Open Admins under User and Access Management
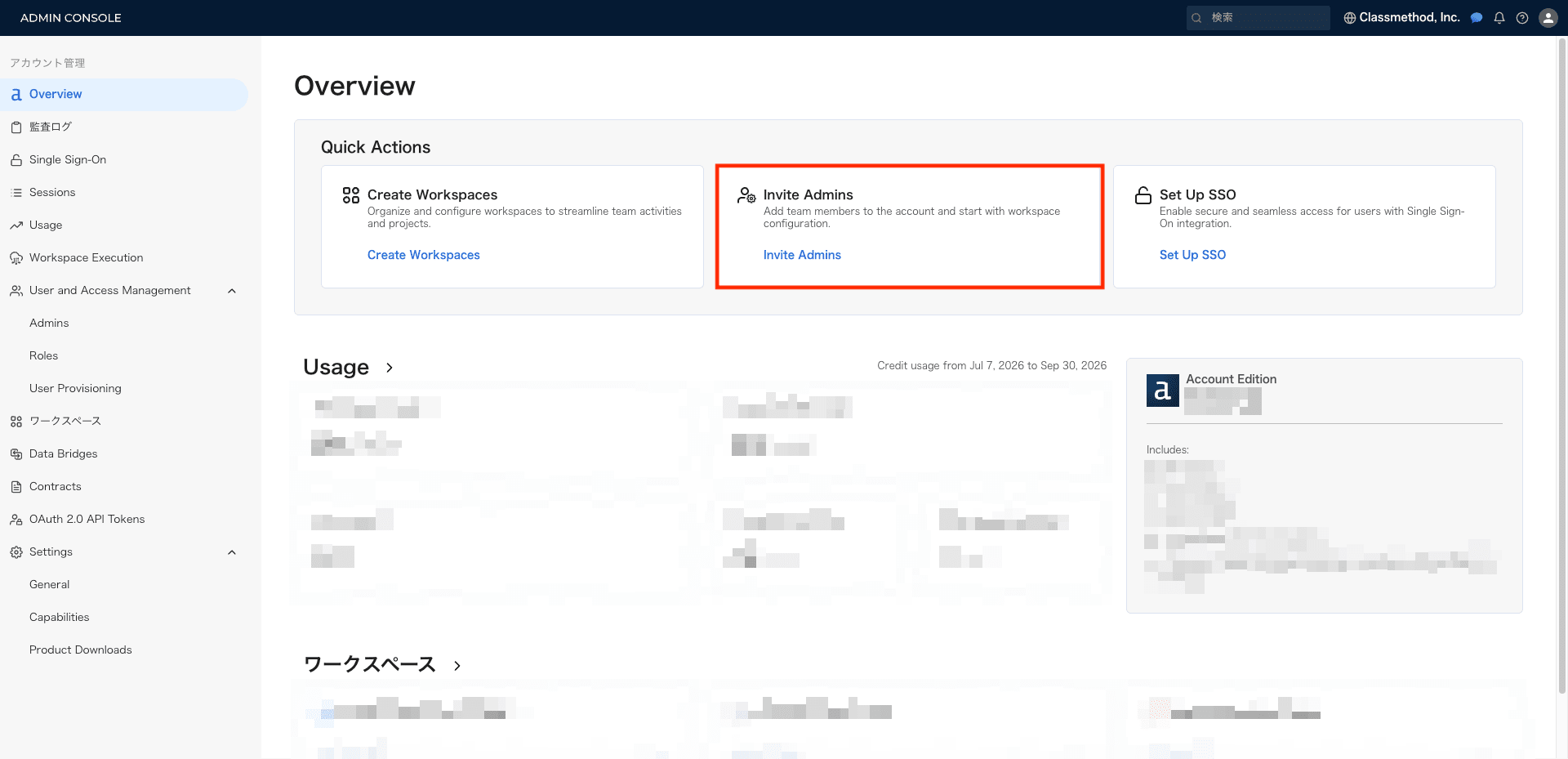 click(x=49, y=323)
